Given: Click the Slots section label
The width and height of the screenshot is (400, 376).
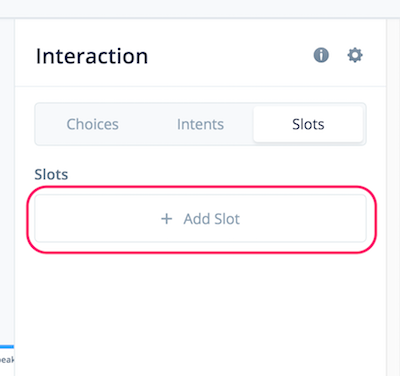Looking at the screenshot, I should pos(51,174).
